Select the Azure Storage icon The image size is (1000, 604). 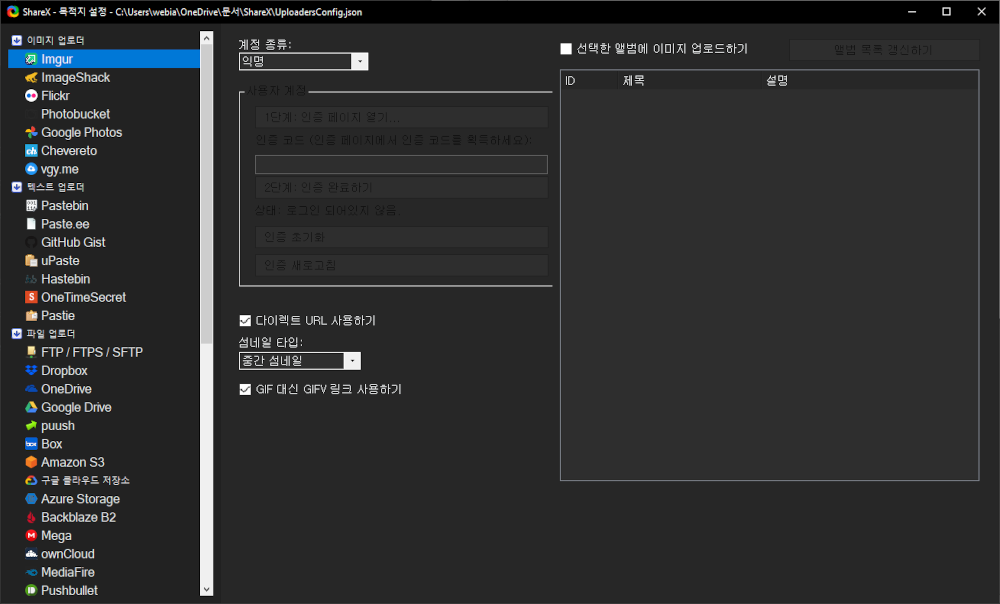[31, 499]
